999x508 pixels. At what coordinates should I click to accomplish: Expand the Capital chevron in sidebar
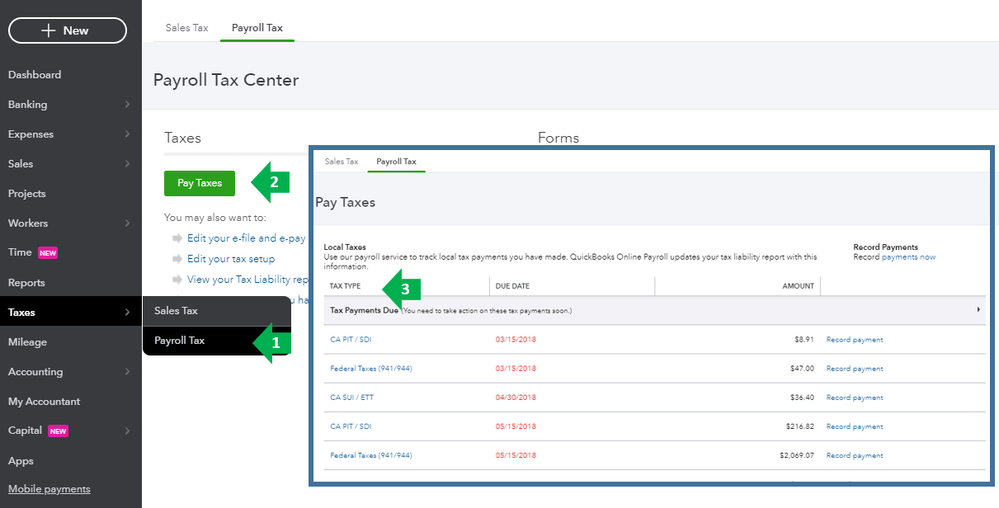pyautogui.click(x=127, y=431)
